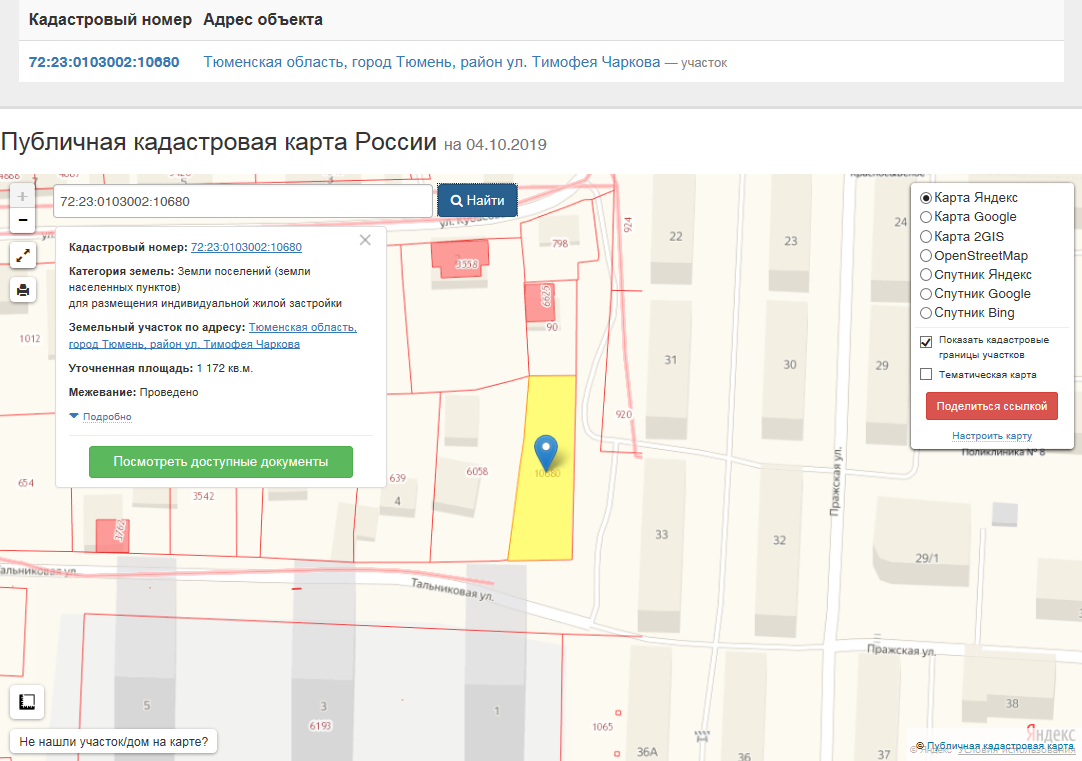Click red parcel 3762 on the map

pos(112,535)
